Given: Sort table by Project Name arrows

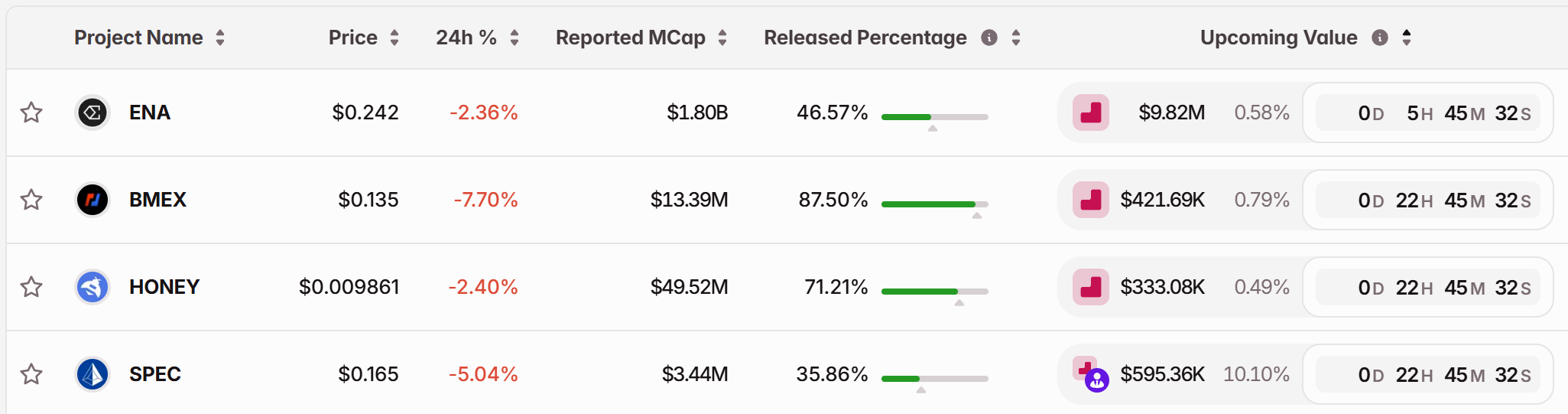Looking at the screenshot, I should (220, 37).
